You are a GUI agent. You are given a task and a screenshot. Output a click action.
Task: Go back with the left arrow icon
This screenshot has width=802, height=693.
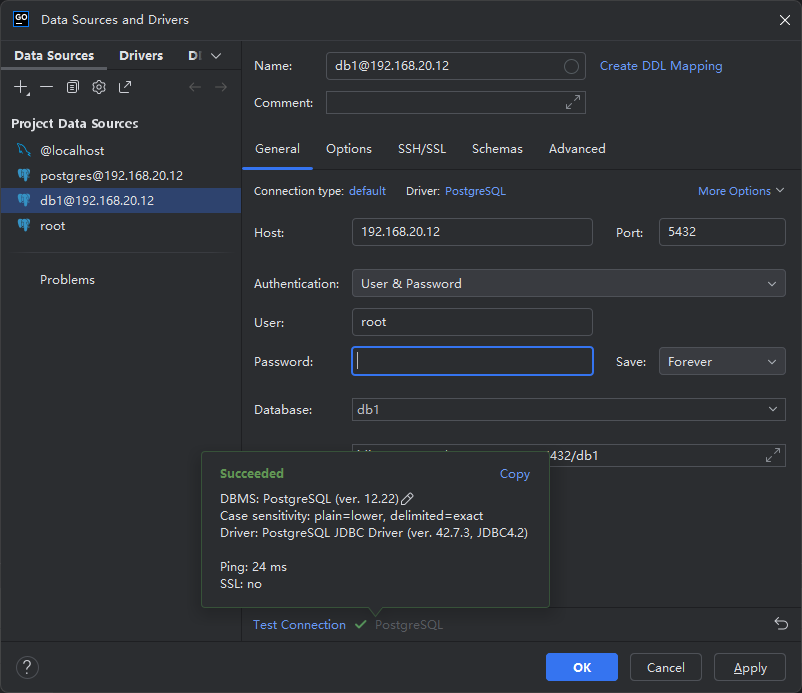195,87
